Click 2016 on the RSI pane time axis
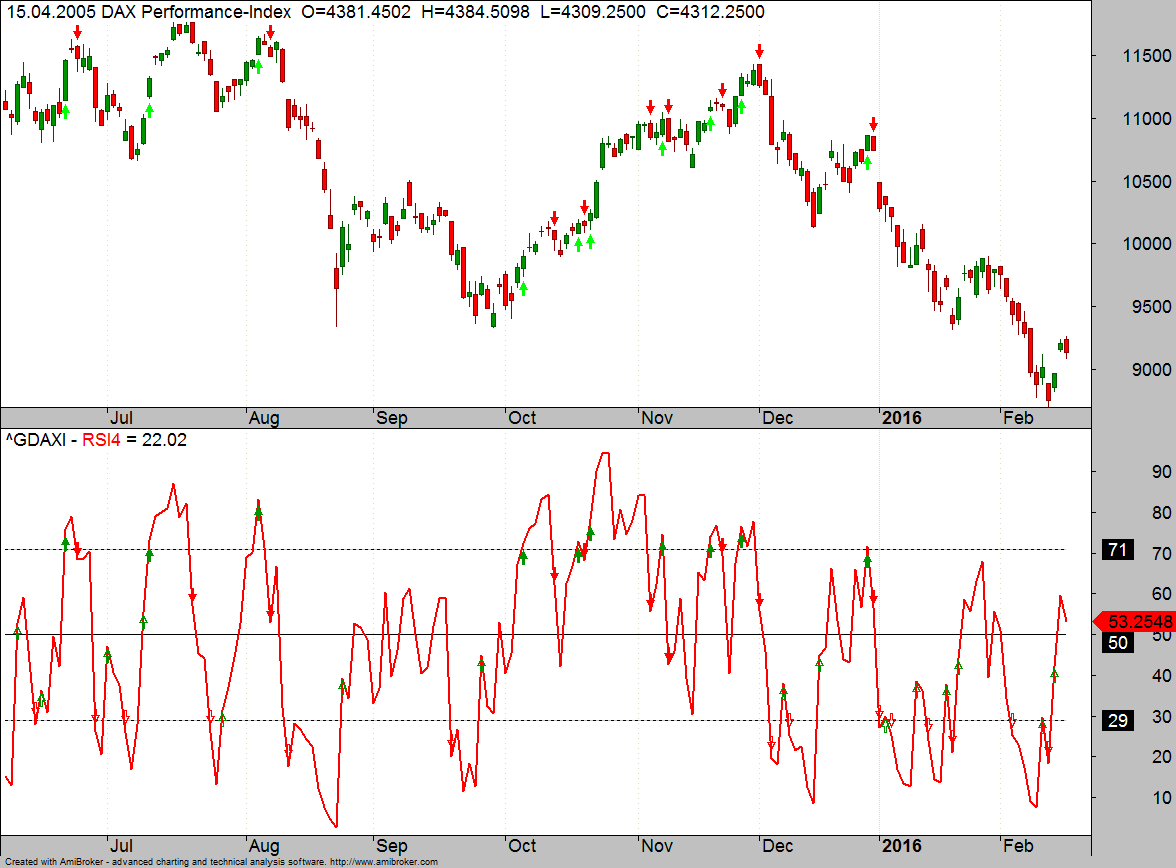 [902, 845]
